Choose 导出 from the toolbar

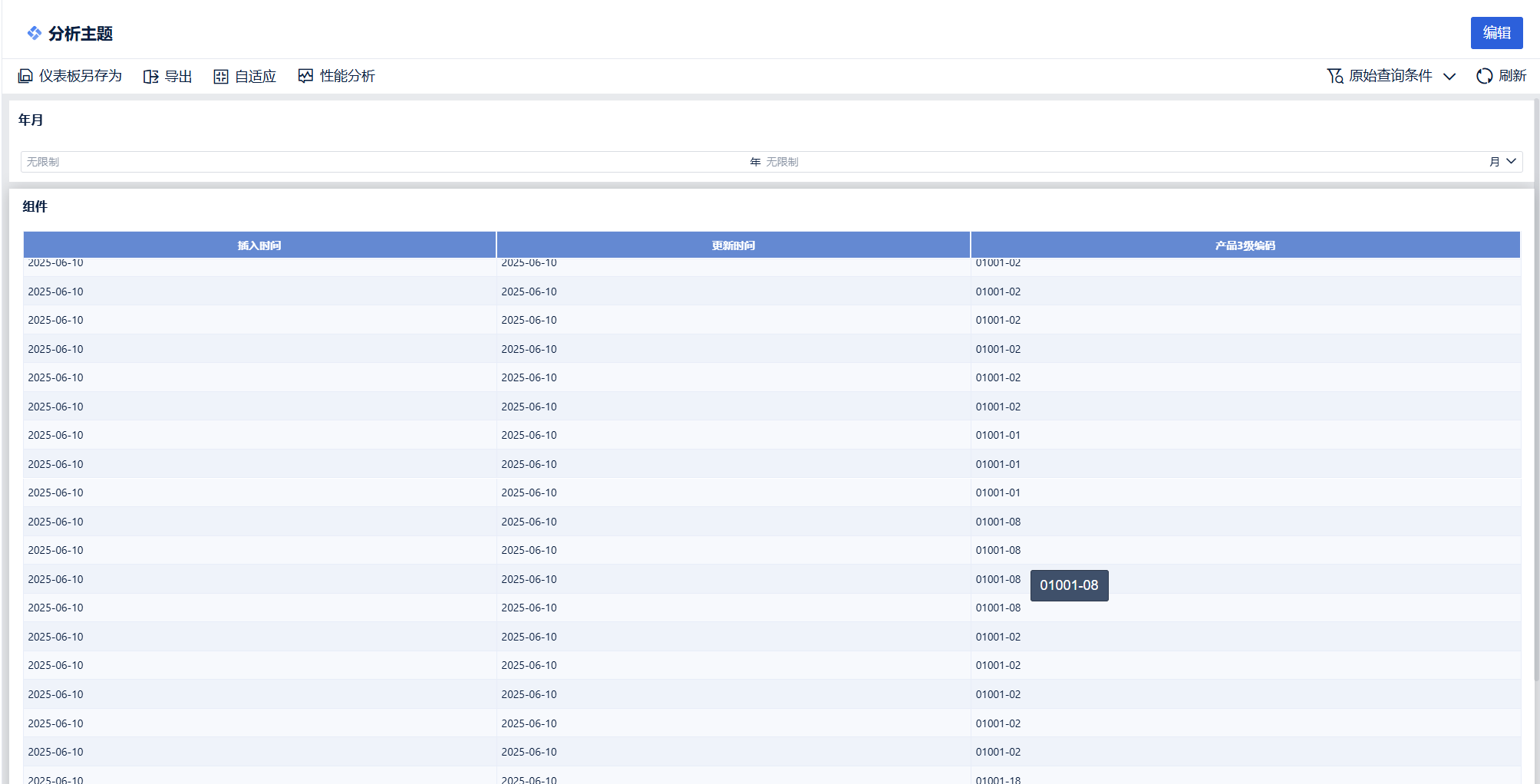click(178, 76)
